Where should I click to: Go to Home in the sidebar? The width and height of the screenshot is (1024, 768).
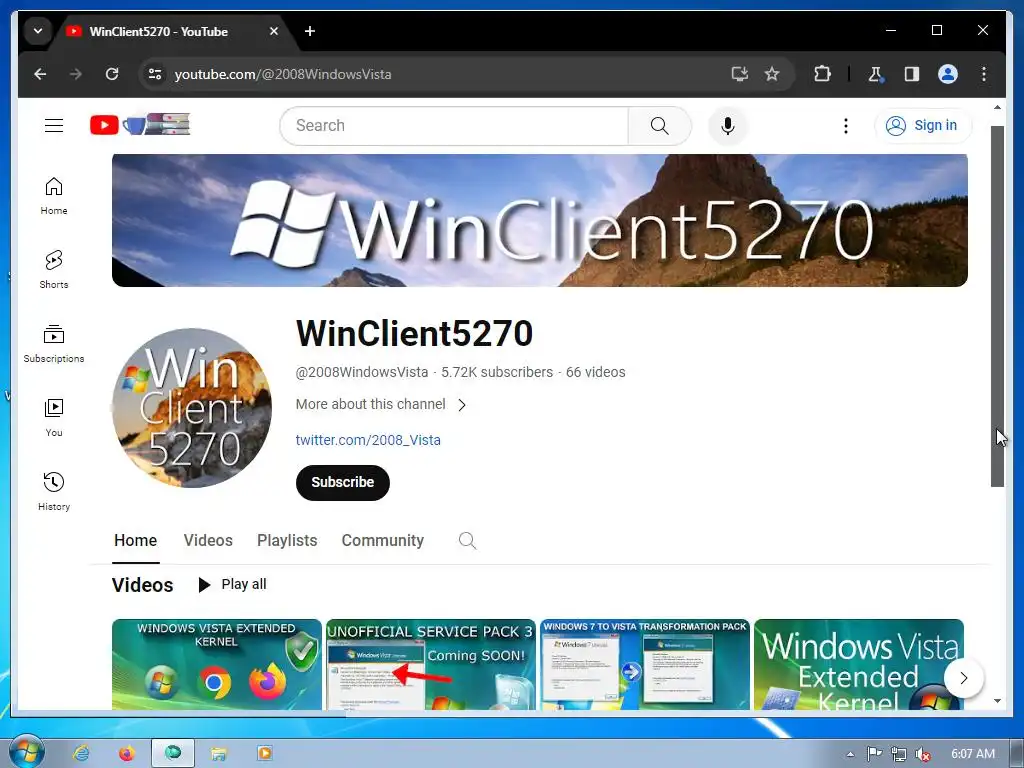[x=54, y=195]
